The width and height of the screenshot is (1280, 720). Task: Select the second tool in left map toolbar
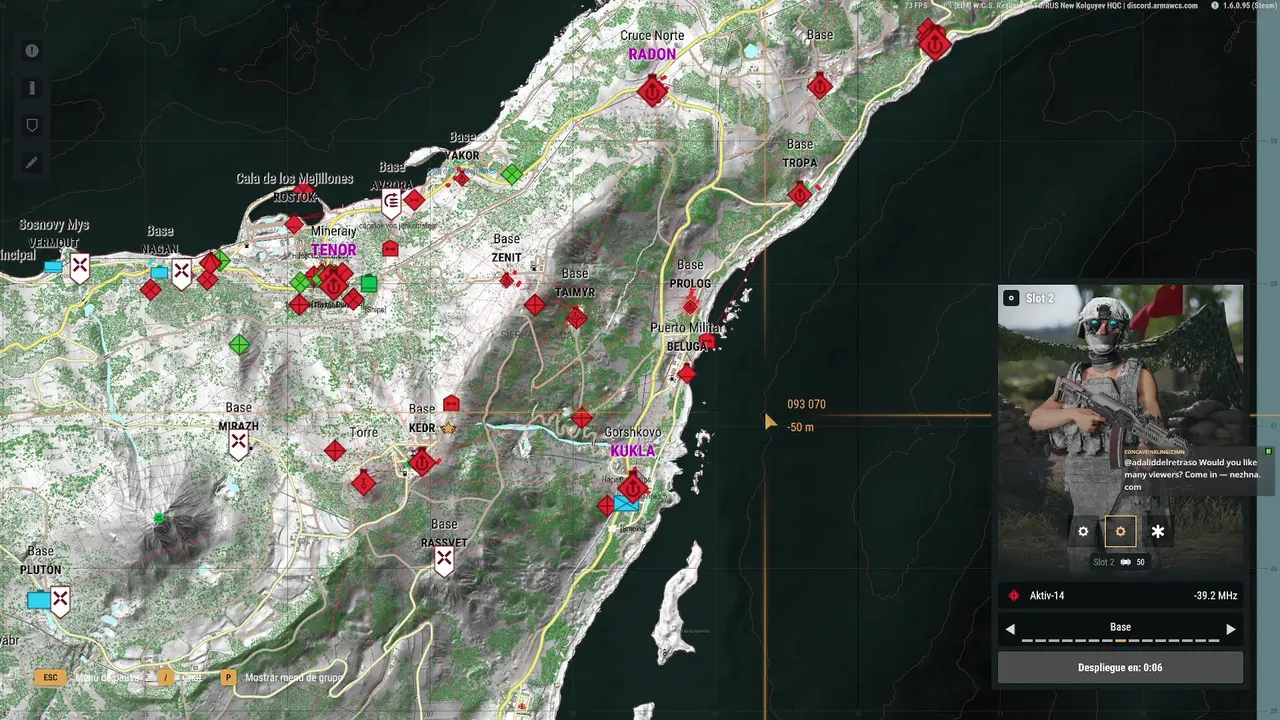pyautogui.click(x=32, y=88)
